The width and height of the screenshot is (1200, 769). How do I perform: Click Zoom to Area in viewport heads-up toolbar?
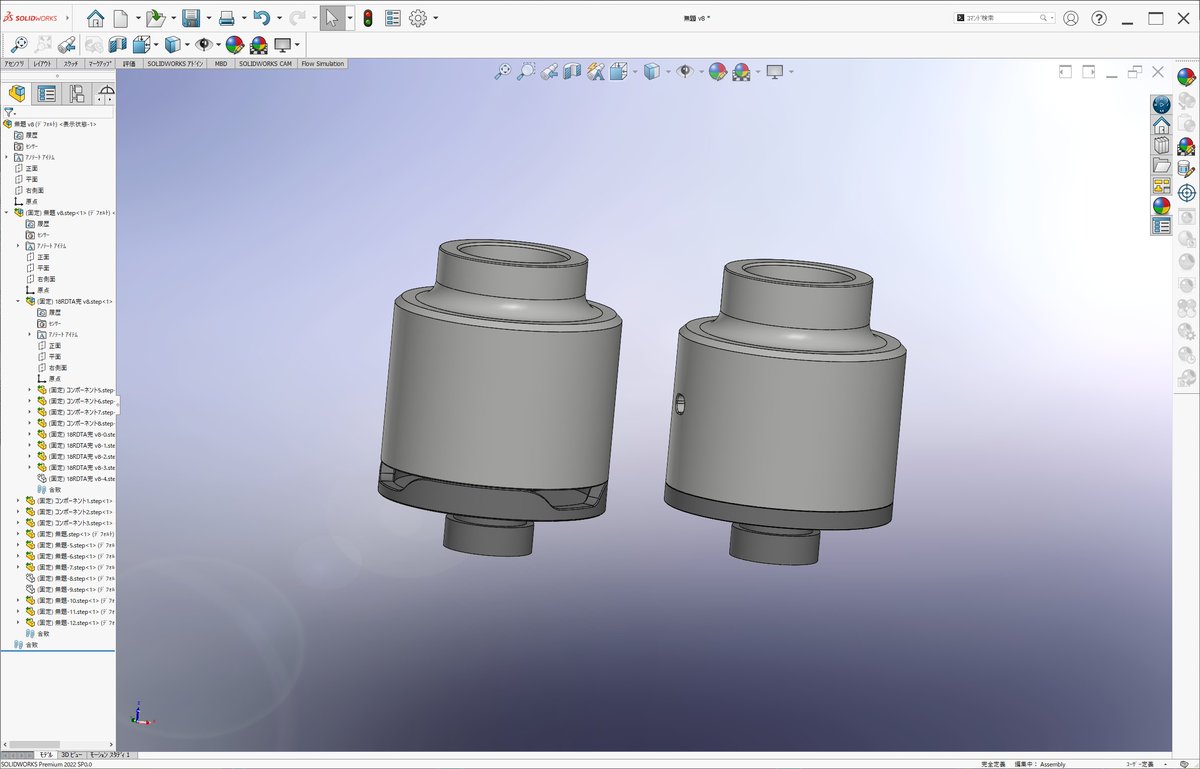pos(526,71)
